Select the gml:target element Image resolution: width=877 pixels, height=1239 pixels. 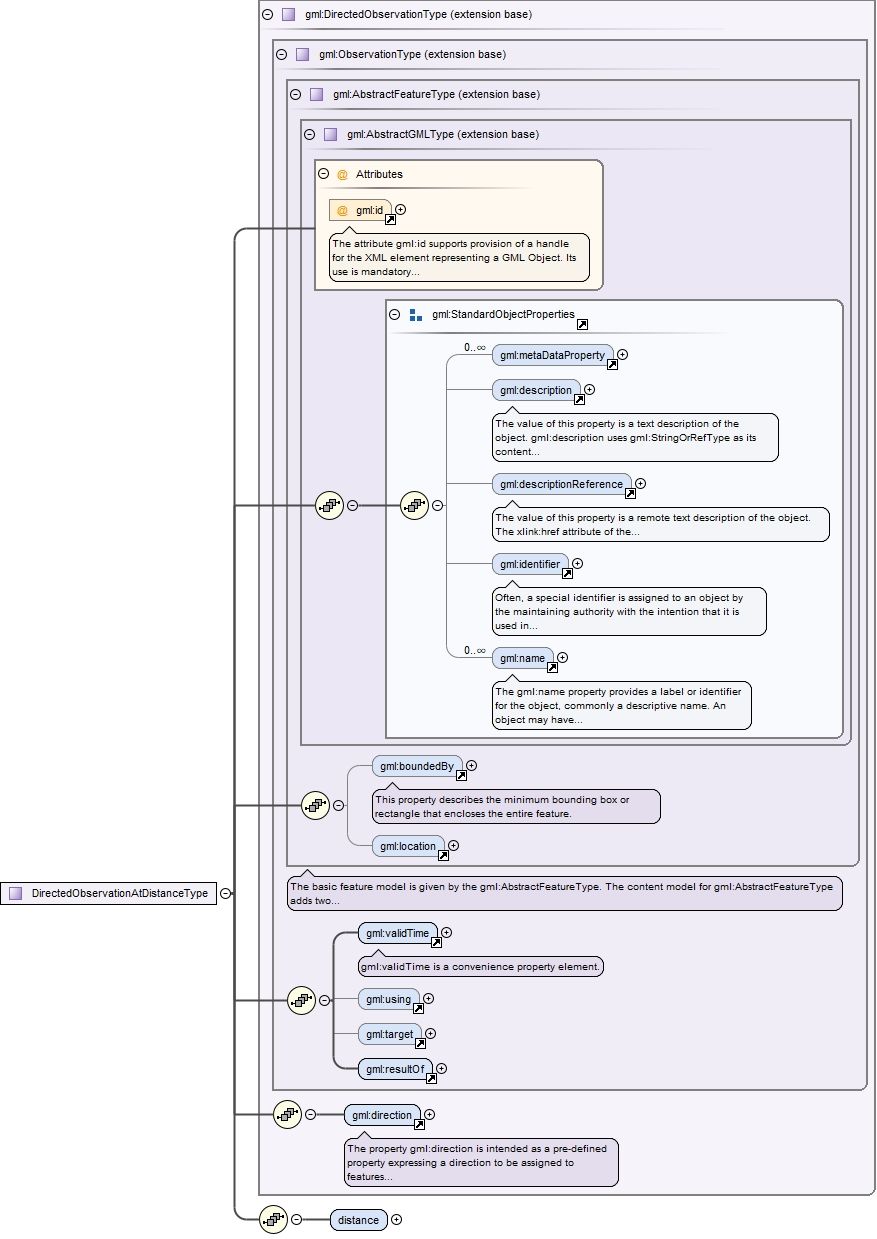(x=390, y=1033)
